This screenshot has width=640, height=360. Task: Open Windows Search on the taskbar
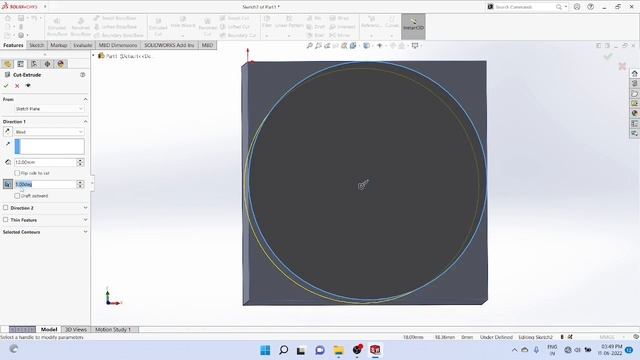click(x=283, y=350)
